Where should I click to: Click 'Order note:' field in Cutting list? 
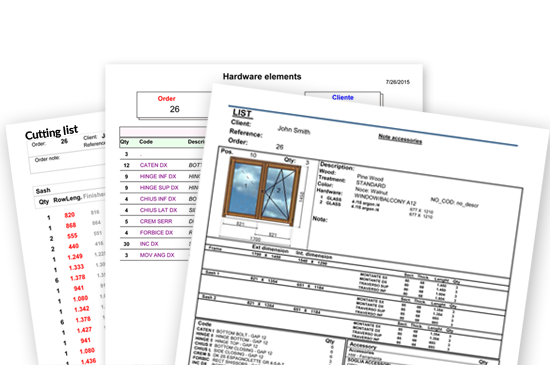click(x=47, y=159)
